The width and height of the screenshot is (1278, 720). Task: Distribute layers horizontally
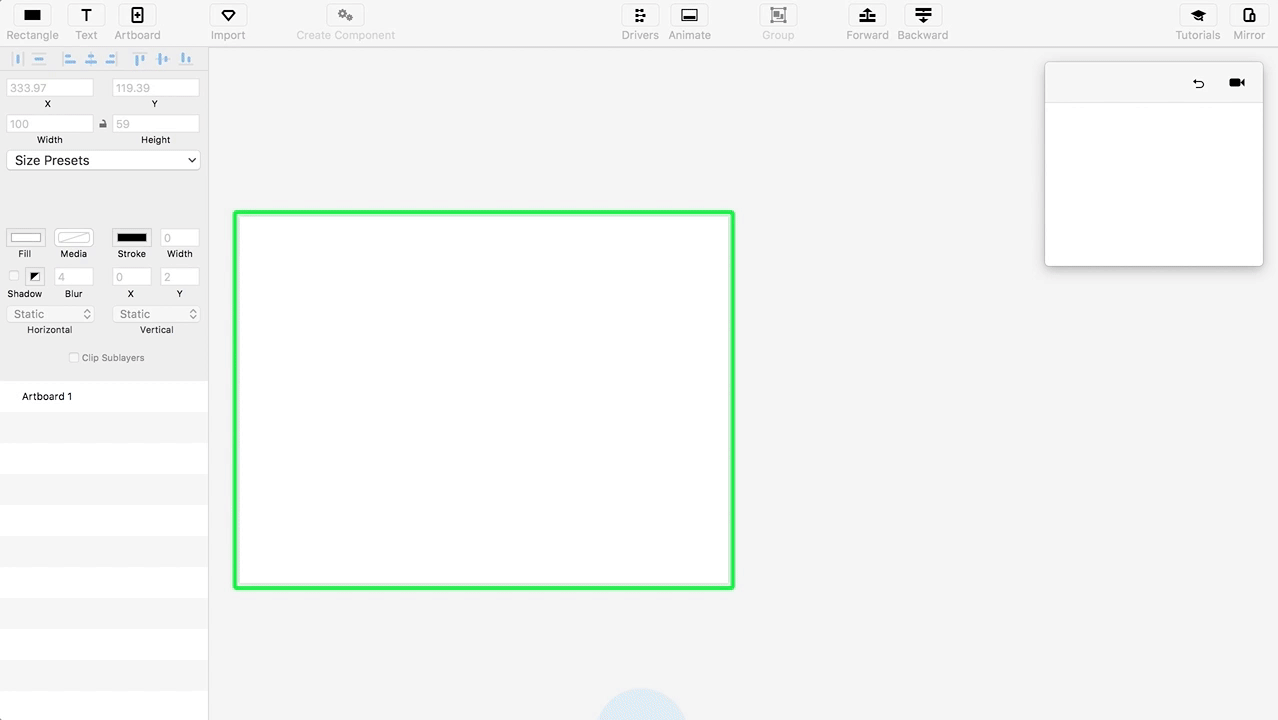tap(17, 59)
